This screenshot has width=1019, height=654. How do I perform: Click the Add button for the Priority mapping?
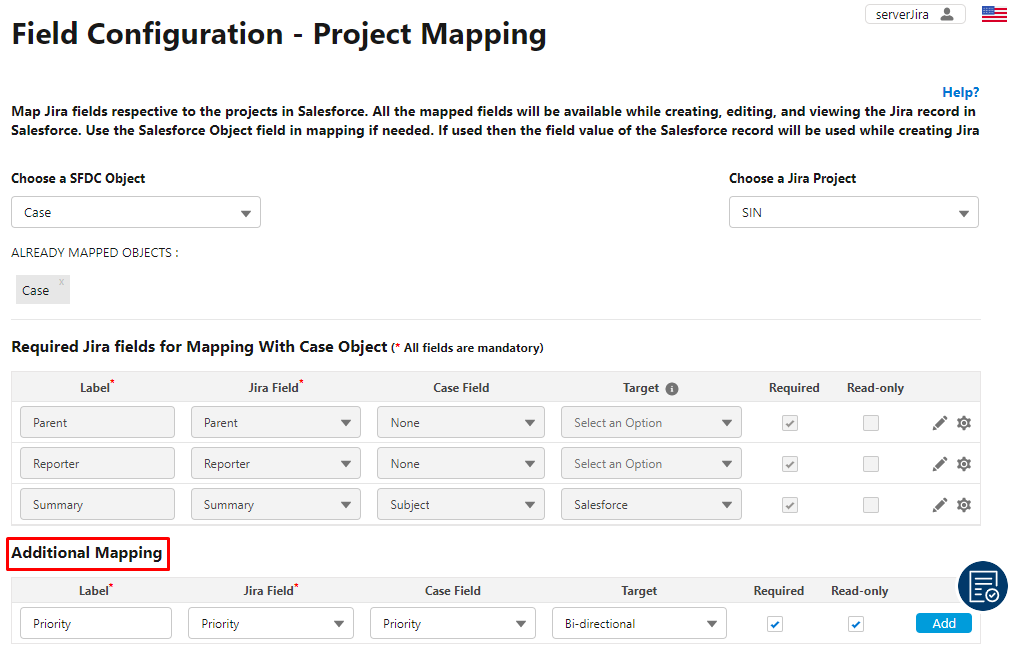coord(942,623)
